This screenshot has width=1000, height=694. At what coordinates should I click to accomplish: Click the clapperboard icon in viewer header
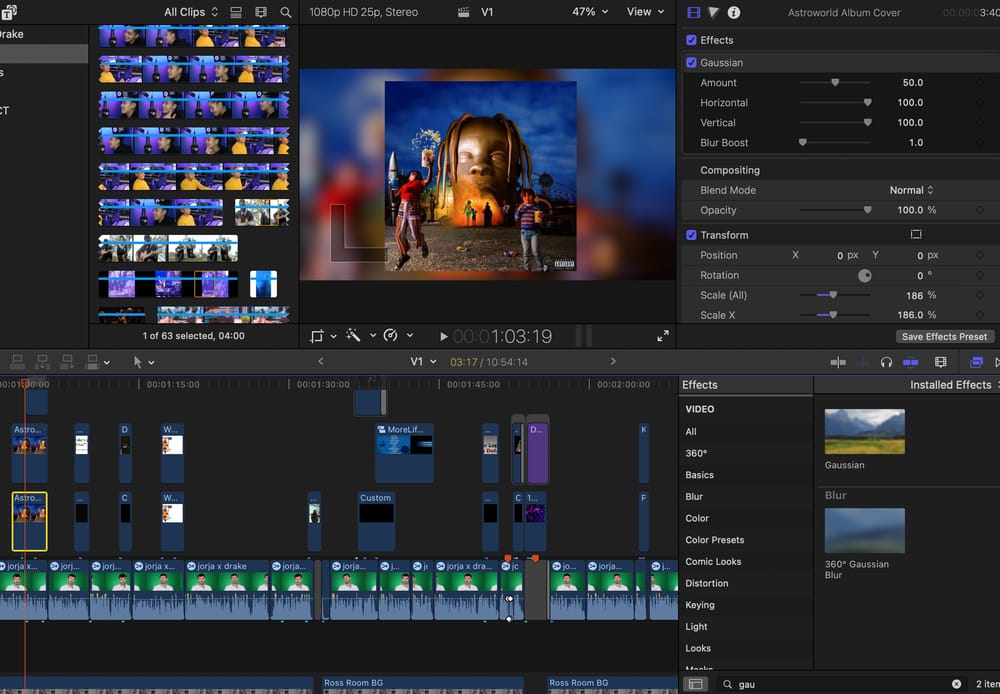click(x=464, y=12)
